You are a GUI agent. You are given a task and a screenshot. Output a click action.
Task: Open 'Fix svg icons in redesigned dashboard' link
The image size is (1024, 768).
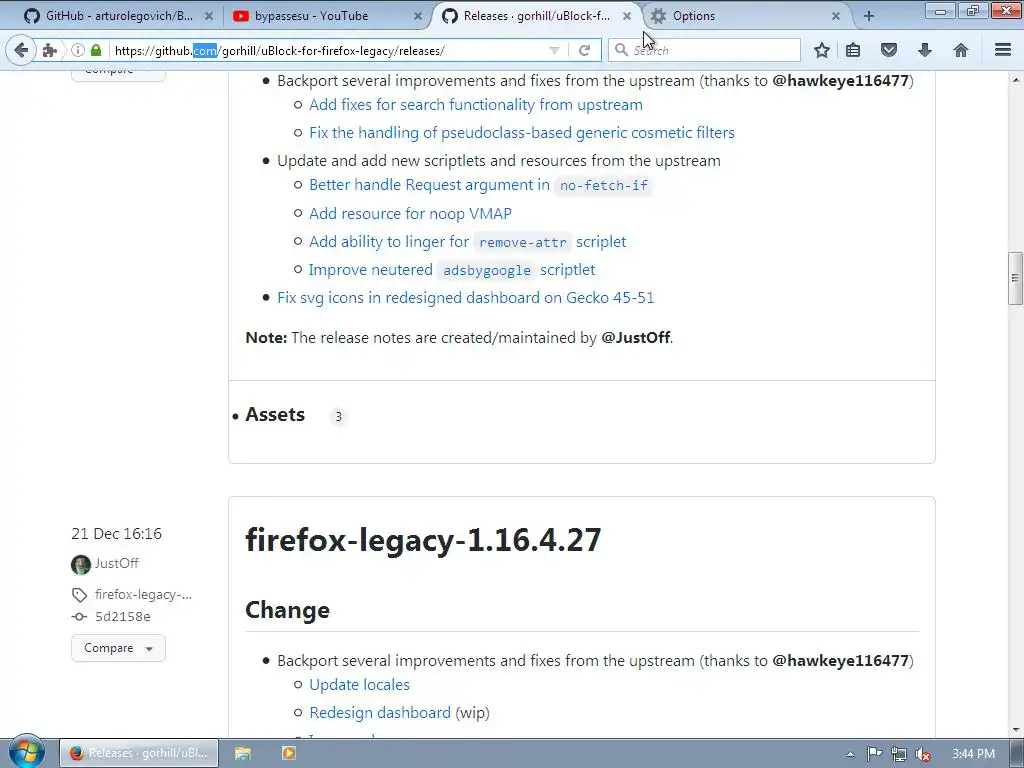tap(466, 298)
